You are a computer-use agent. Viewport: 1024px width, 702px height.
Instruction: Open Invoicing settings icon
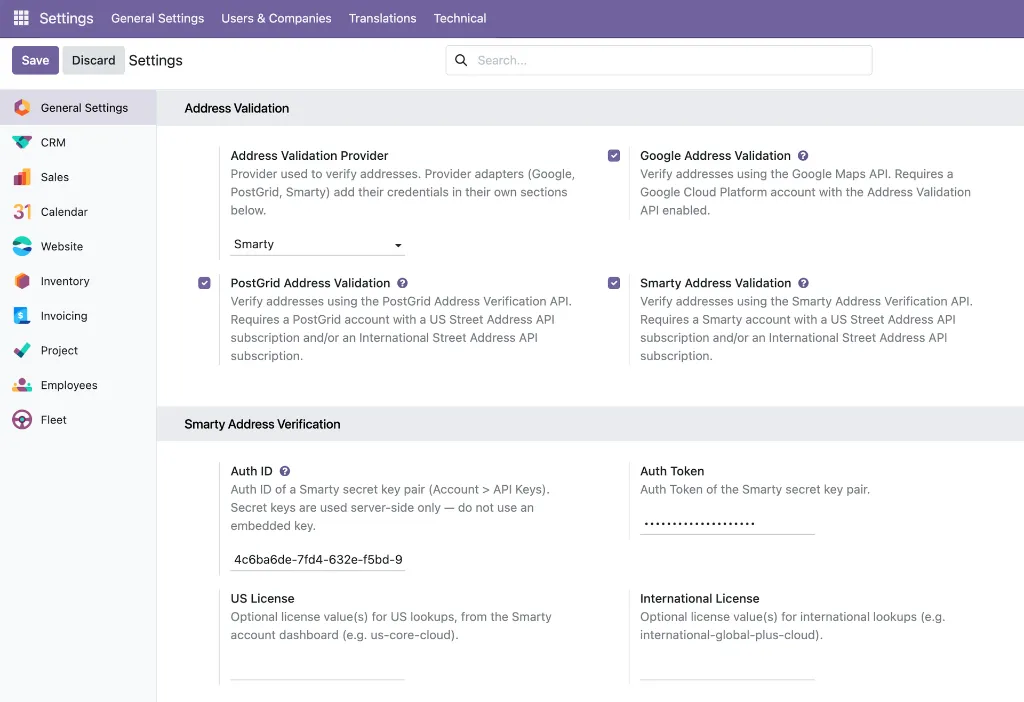22,315
